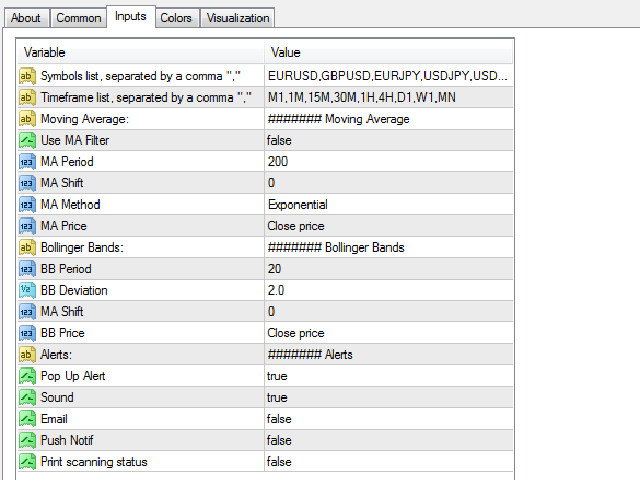Click the bool icon beside Sound

[x=27, y=397]
